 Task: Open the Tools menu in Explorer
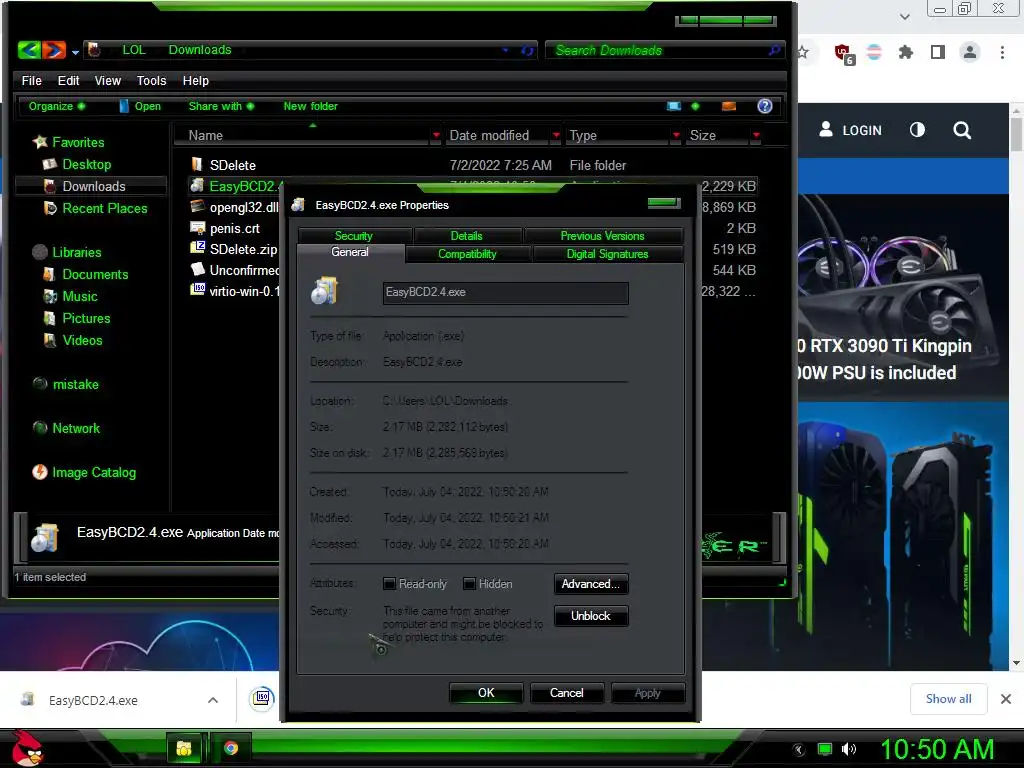coord(152,80)
